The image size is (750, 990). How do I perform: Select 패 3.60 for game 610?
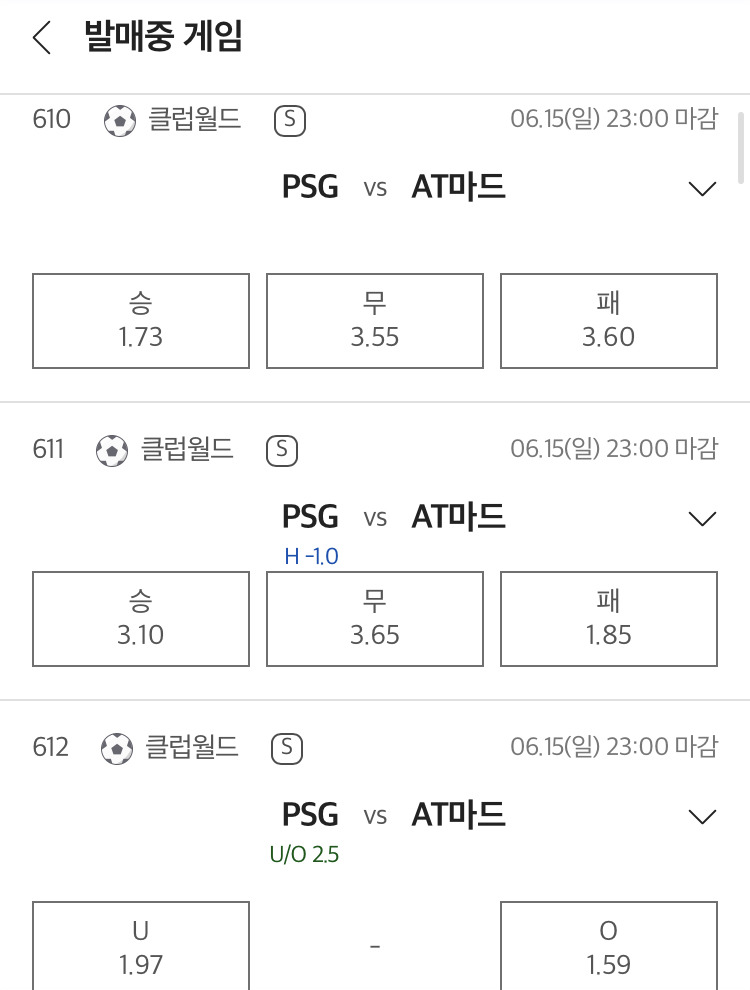click(x=609, y=321)
